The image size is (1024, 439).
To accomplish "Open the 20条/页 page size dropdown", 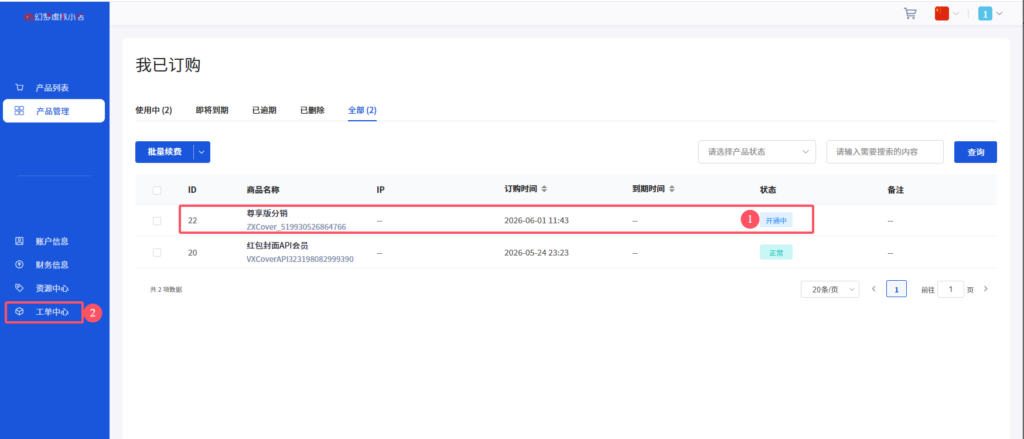I will pyautogui.click(x=830, y=289).
